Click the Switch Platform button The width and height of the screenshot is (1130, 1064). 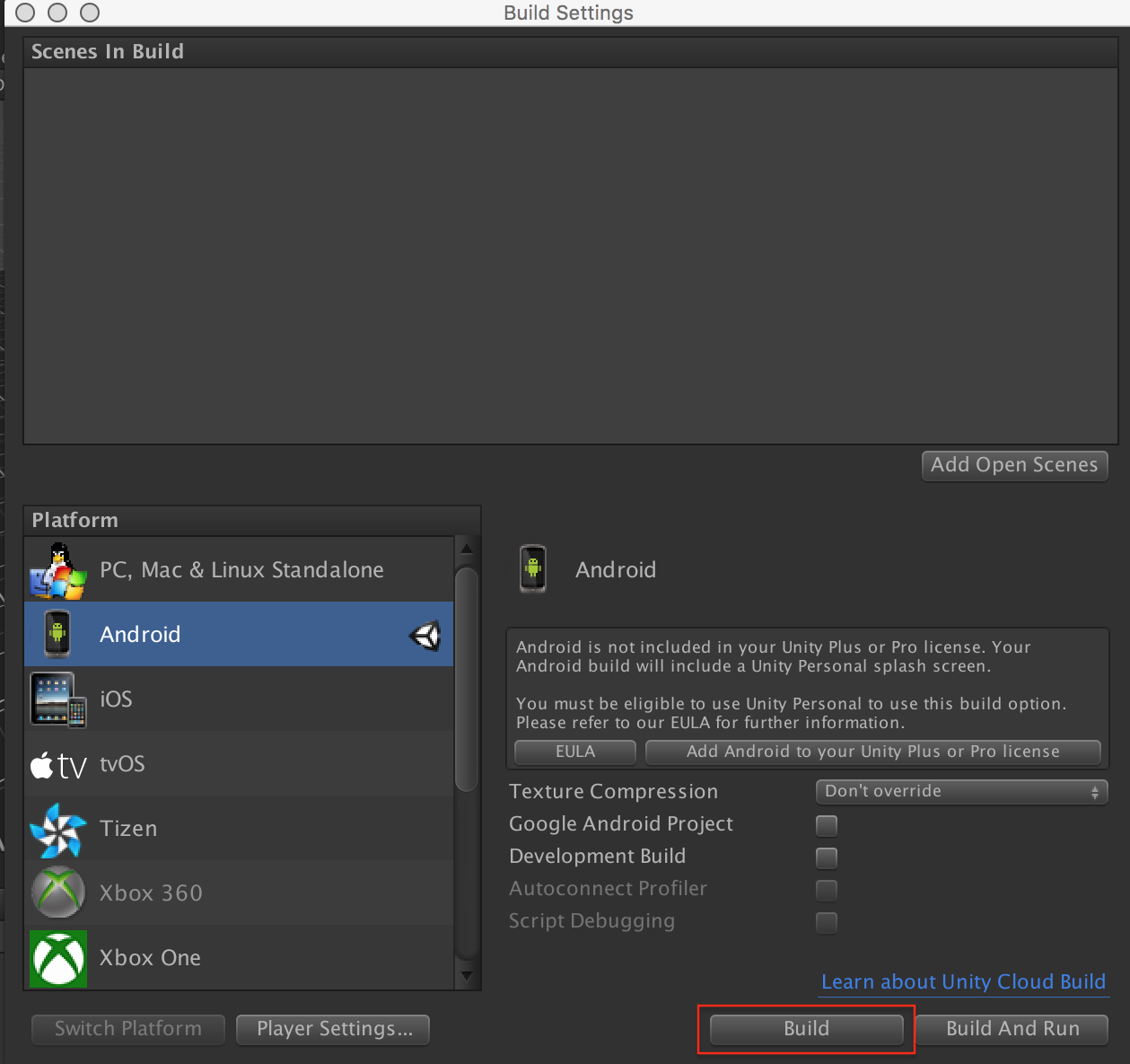point(128,1029)
